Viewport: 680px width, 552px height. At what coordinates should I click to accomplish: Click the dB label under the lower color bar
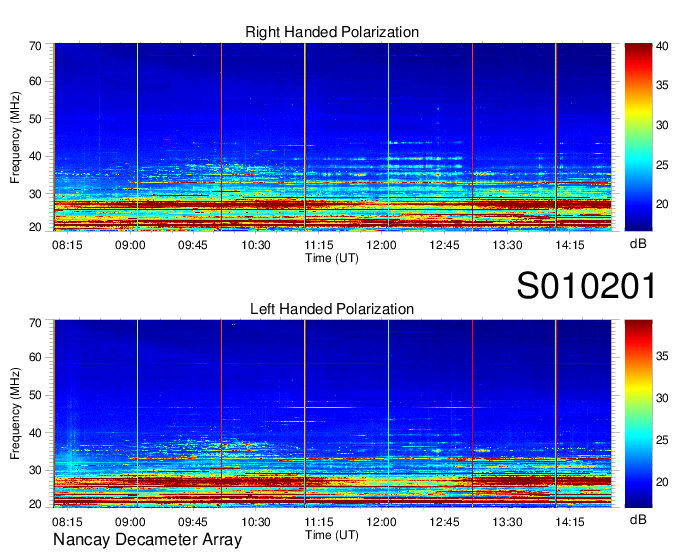pyautogui.click(x=638, y=519)
